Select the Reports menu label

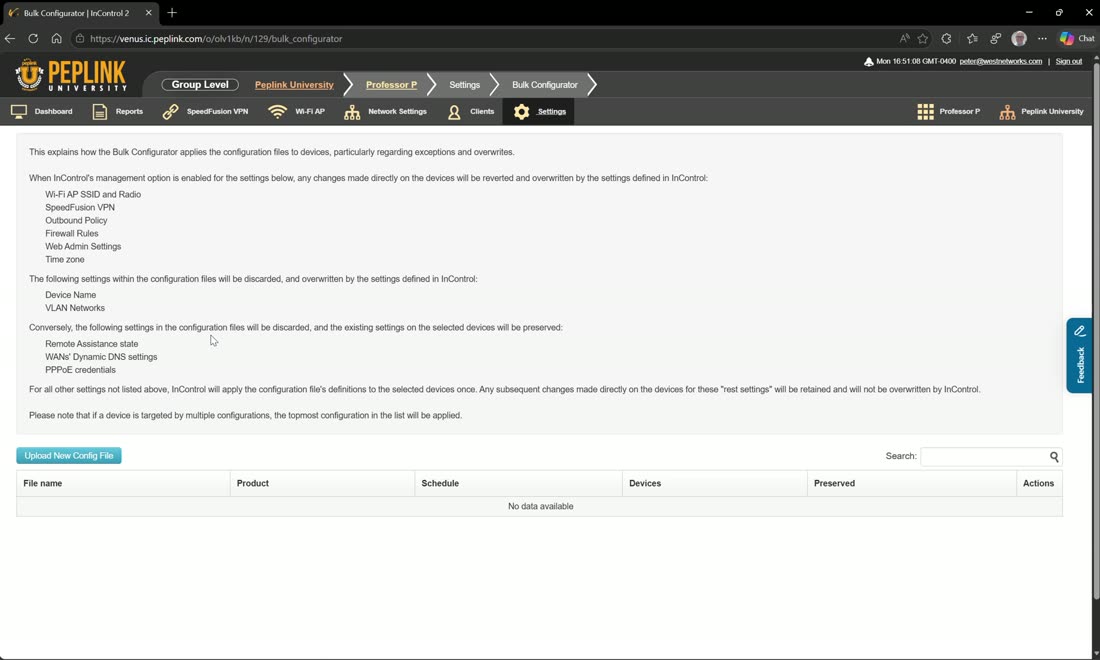pyautogui.click(x=129, y=112)
